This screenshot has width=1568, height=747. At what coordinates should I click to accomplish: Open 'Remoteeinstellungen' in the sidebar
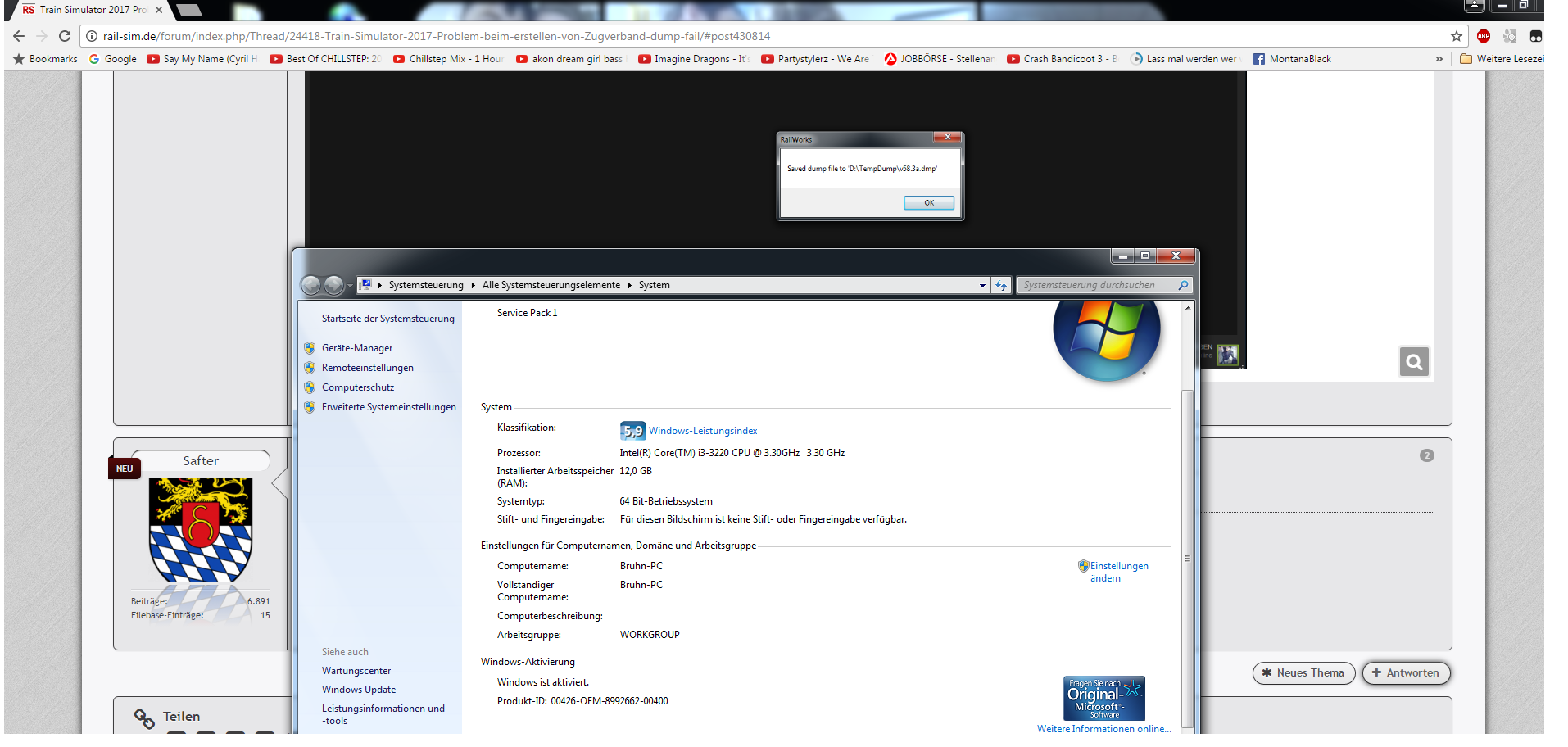(x=368, y=368)
